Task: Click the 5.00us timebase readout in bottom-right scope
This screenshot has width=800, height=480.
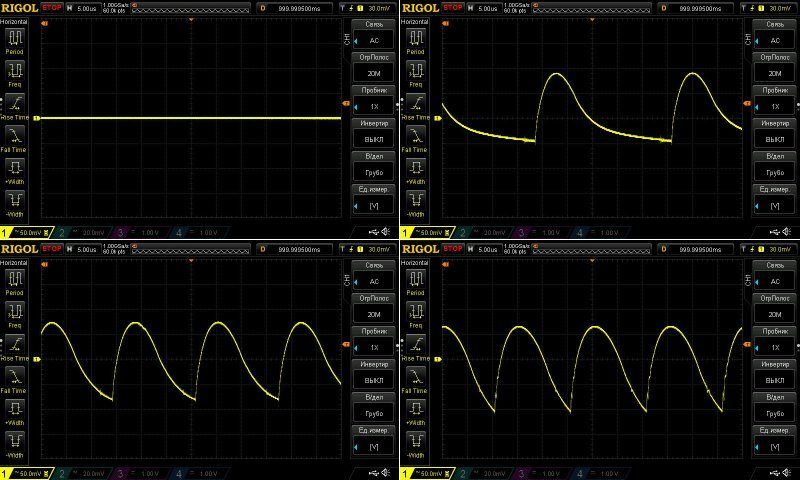Action: point(486,248)
